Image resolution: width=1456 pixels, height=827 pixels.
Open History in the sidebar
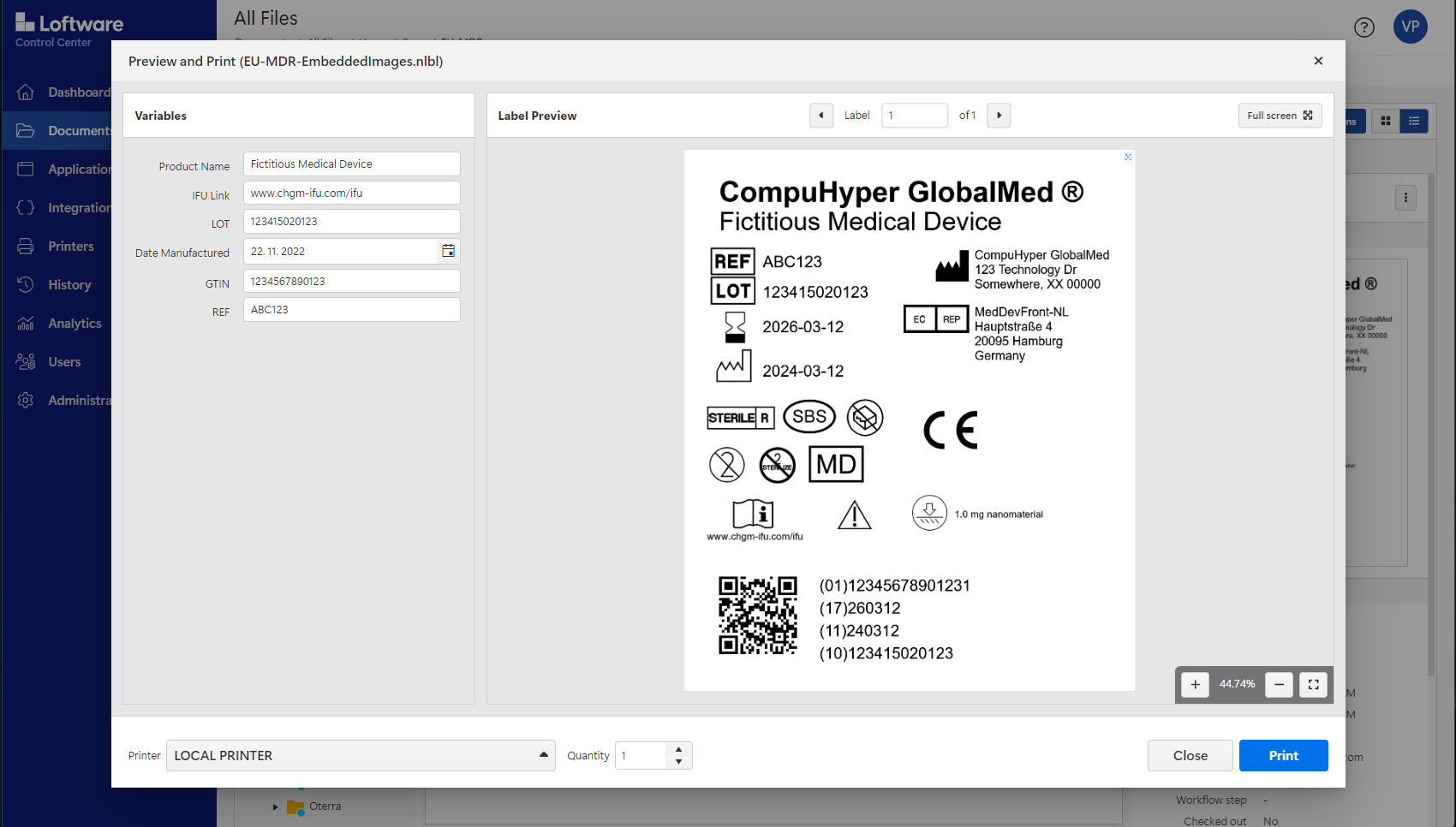[69, 285]
